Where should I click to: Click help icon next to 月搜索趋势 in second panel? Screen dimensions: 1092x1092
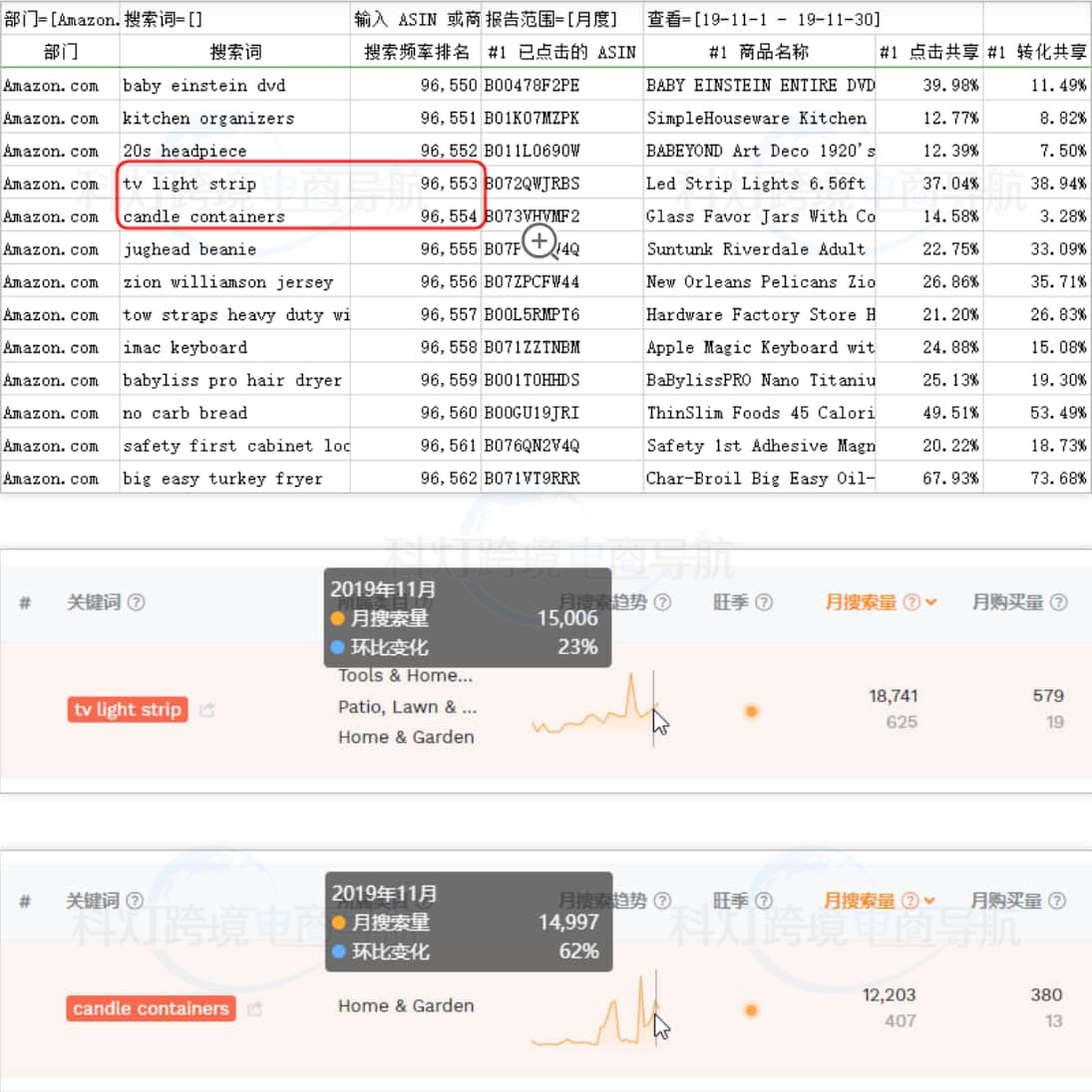pos(662,901)
